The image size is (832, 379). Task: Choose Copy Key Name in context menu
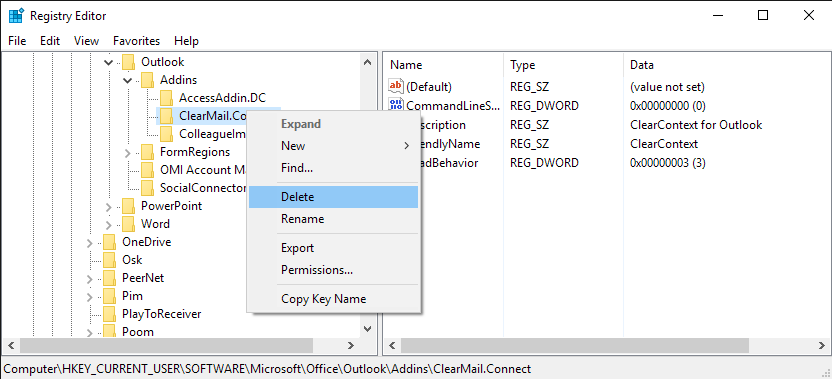coord(333,299)
